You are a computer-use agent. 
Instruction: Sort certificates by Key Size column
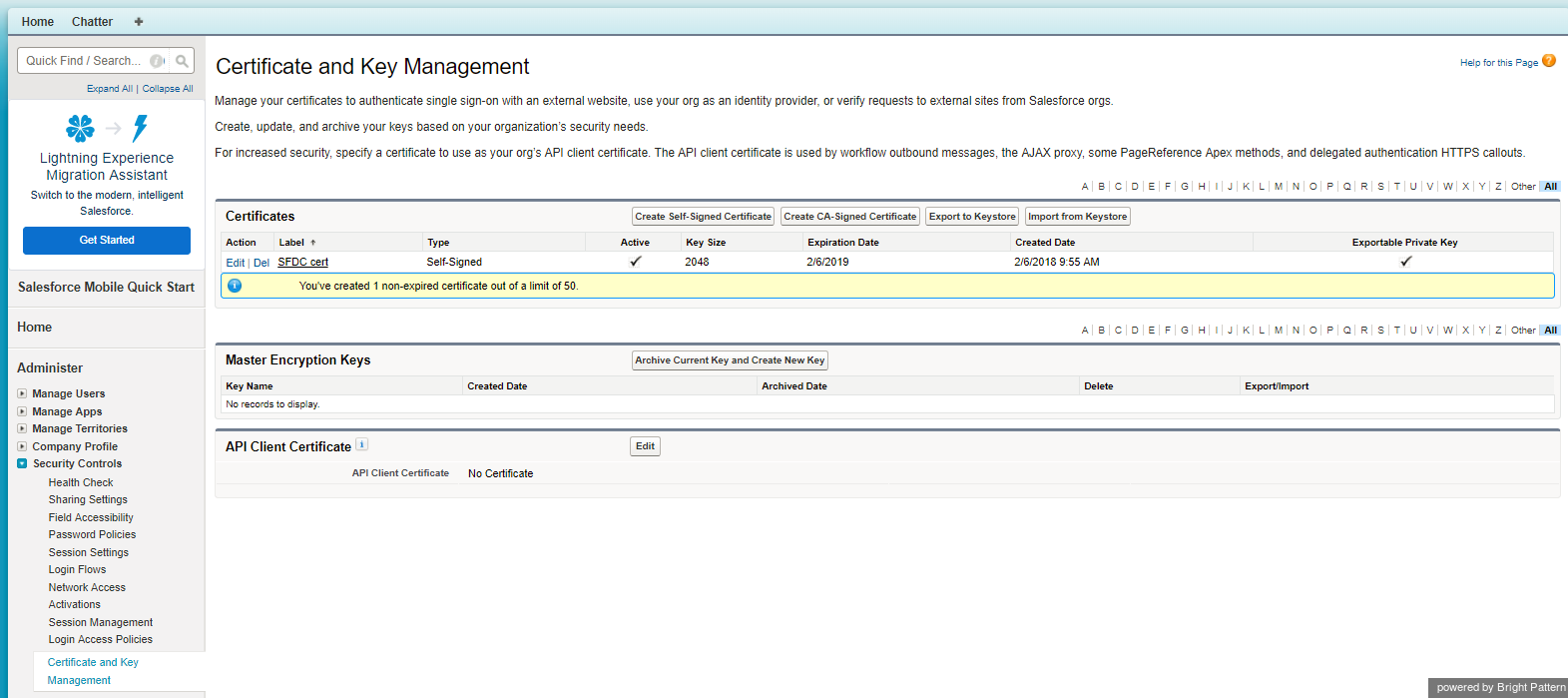point(706,243)
